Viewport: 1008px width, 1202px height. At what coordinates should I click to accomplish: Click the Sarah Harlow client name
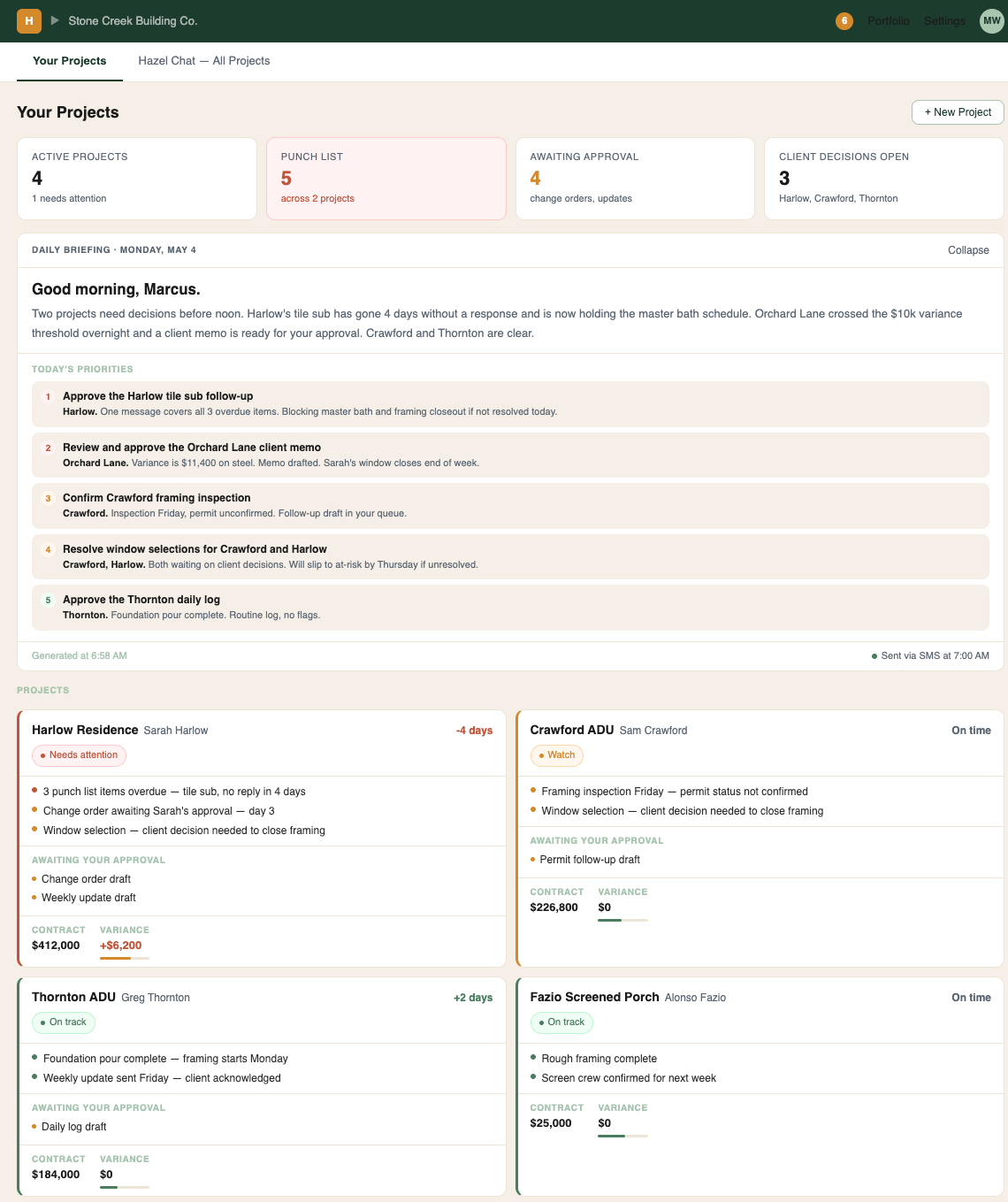pos(176,731)
